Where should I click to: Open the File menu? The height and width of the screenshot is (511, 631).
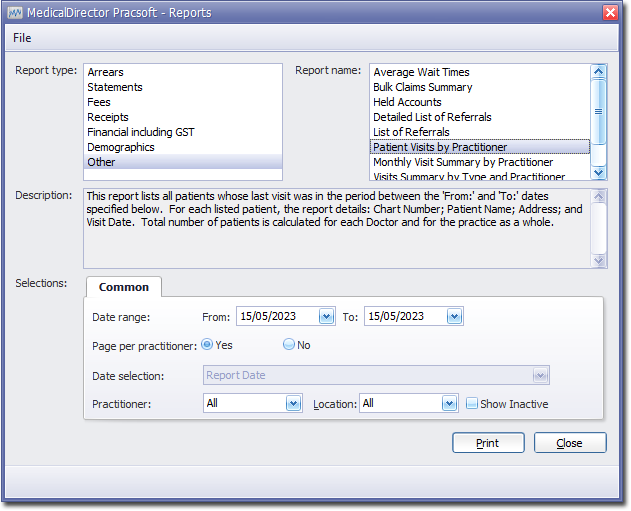click(x=22, y=38)
